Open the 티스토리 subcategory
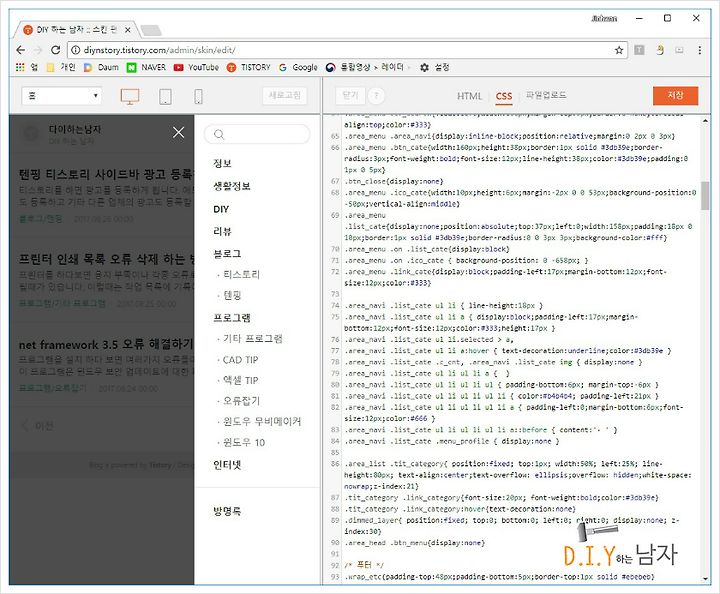 pos(241,275)
